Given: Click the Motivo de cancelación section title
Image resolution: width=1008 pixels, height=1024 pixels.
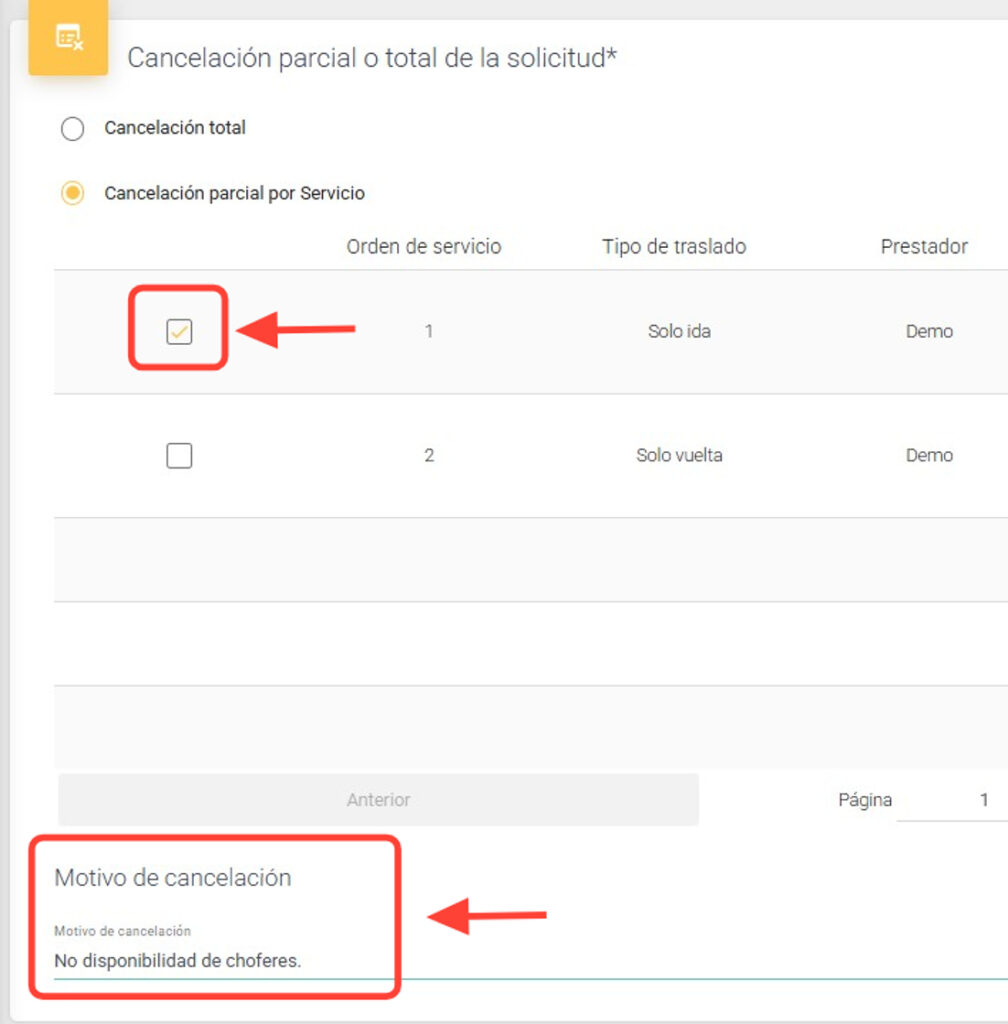Looking at the screenshot, I should 173,878.
